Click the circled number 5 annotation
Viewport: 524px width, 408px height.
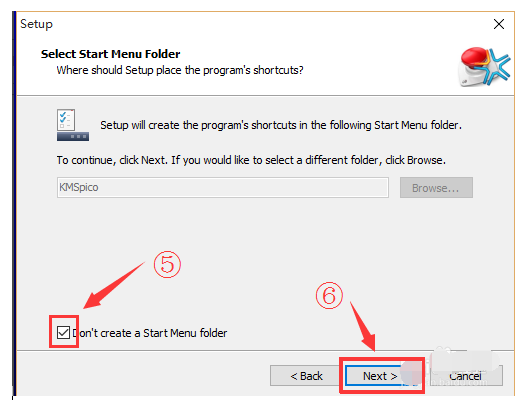(x=167, y=264)
